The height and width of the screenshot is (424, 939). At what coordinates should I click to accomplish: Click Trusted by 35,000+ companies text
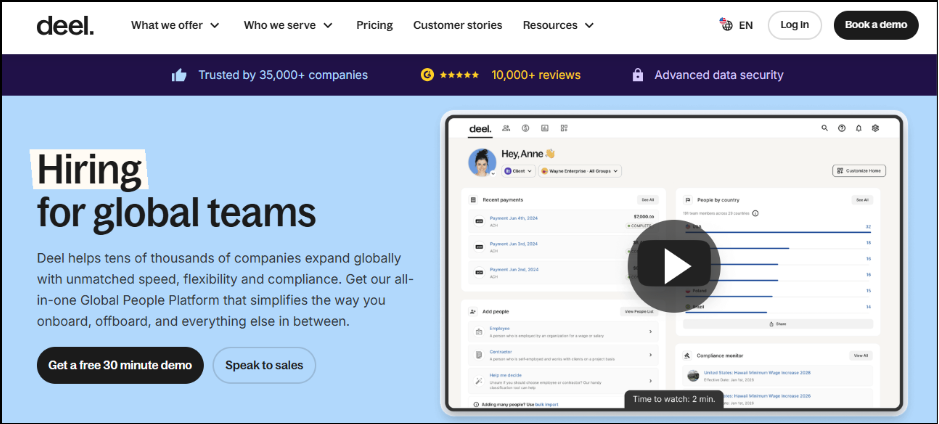[x=283, y=75]
